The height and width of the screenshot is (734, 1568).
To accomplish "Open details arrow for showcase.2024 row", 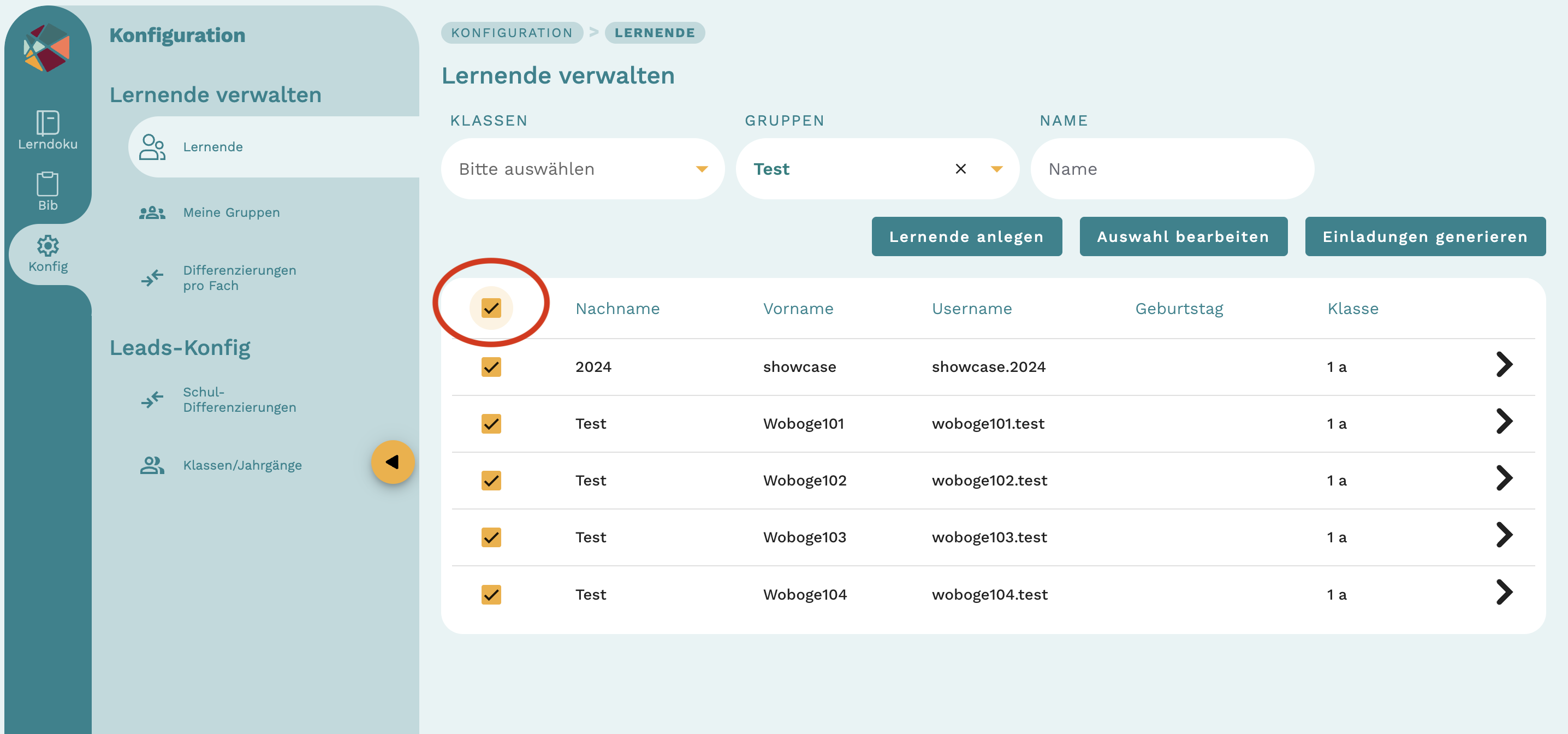I will coord(1504,365).
